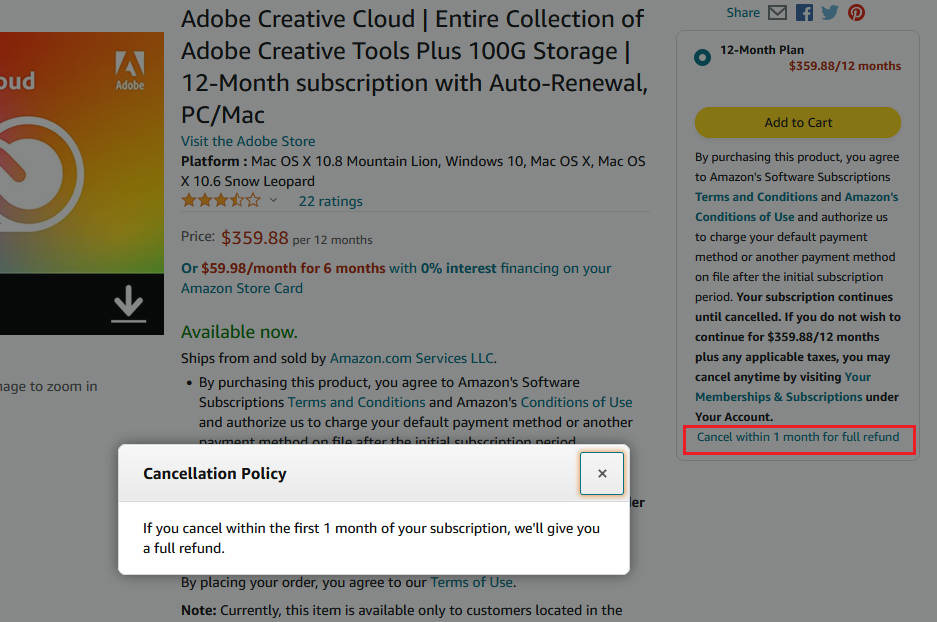Click the Add to Cart button
This screenshot has height=622, width=937.
[x=797, y=122]
